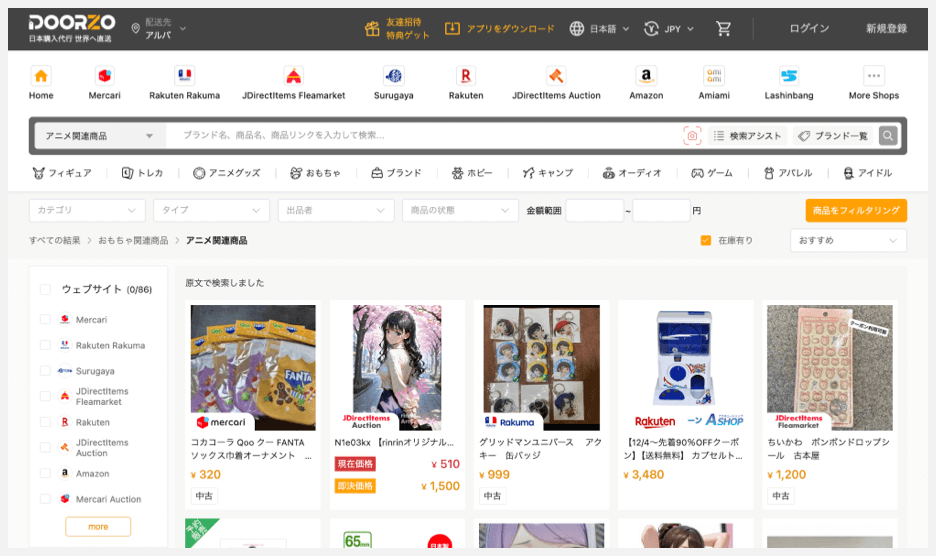This screenshot has height=556, width=936.
Task: Click the Doorzo logo
Action: (x=71, y=28)
